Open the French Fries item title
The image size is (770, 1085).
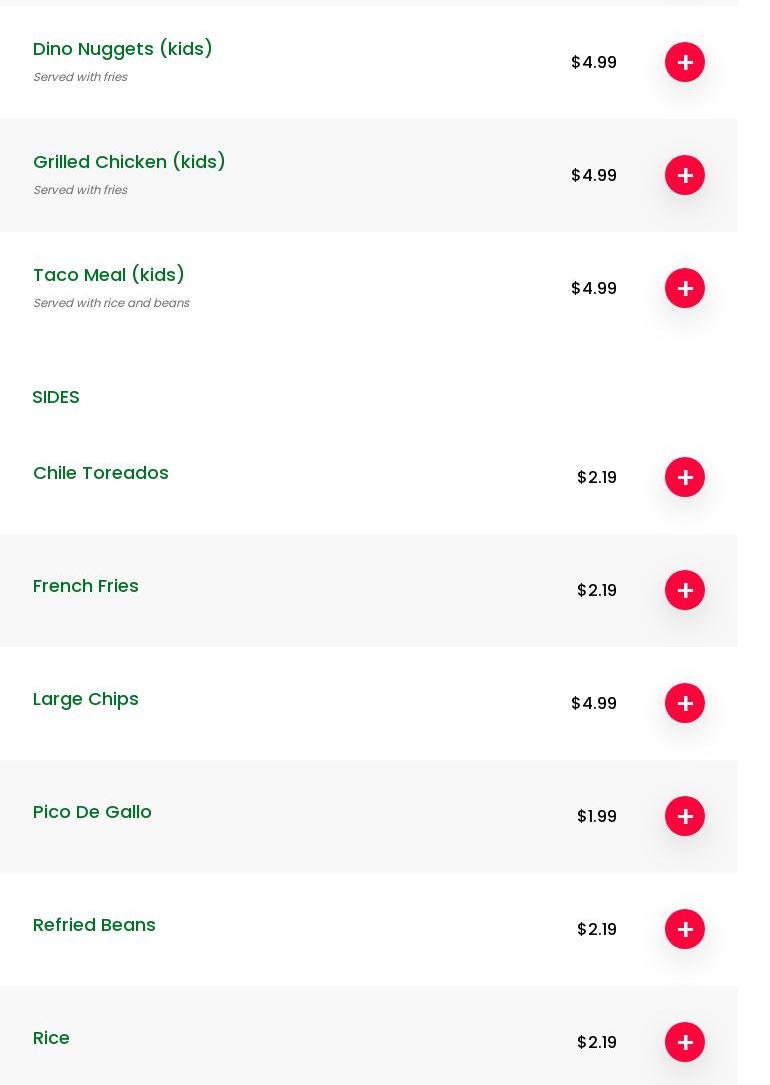tap(86, 586)
